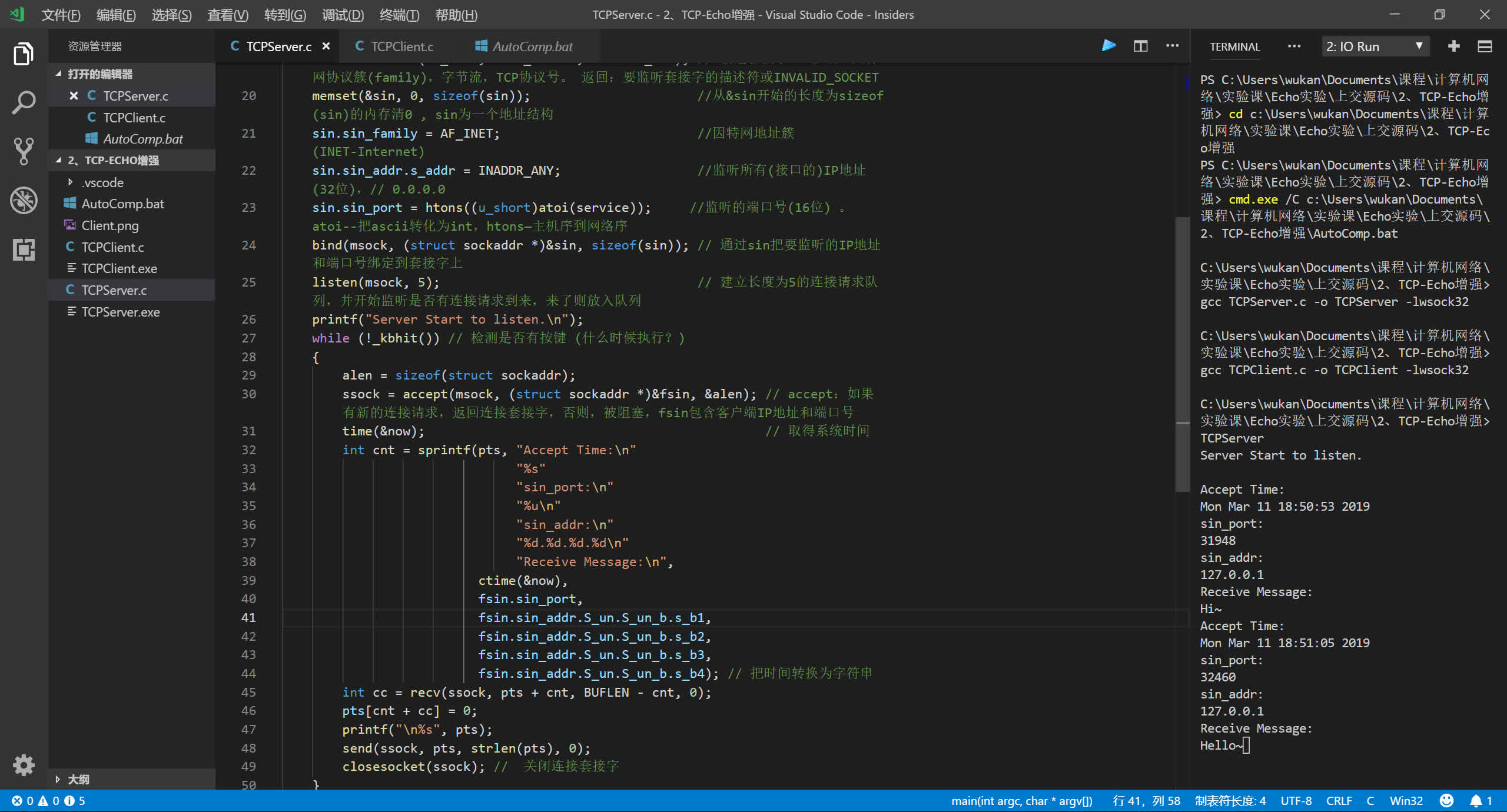Viewport: 1507px width, 812px height.
Task: Open TCPServer.exe in file explorer
Action: click(120, 312)
